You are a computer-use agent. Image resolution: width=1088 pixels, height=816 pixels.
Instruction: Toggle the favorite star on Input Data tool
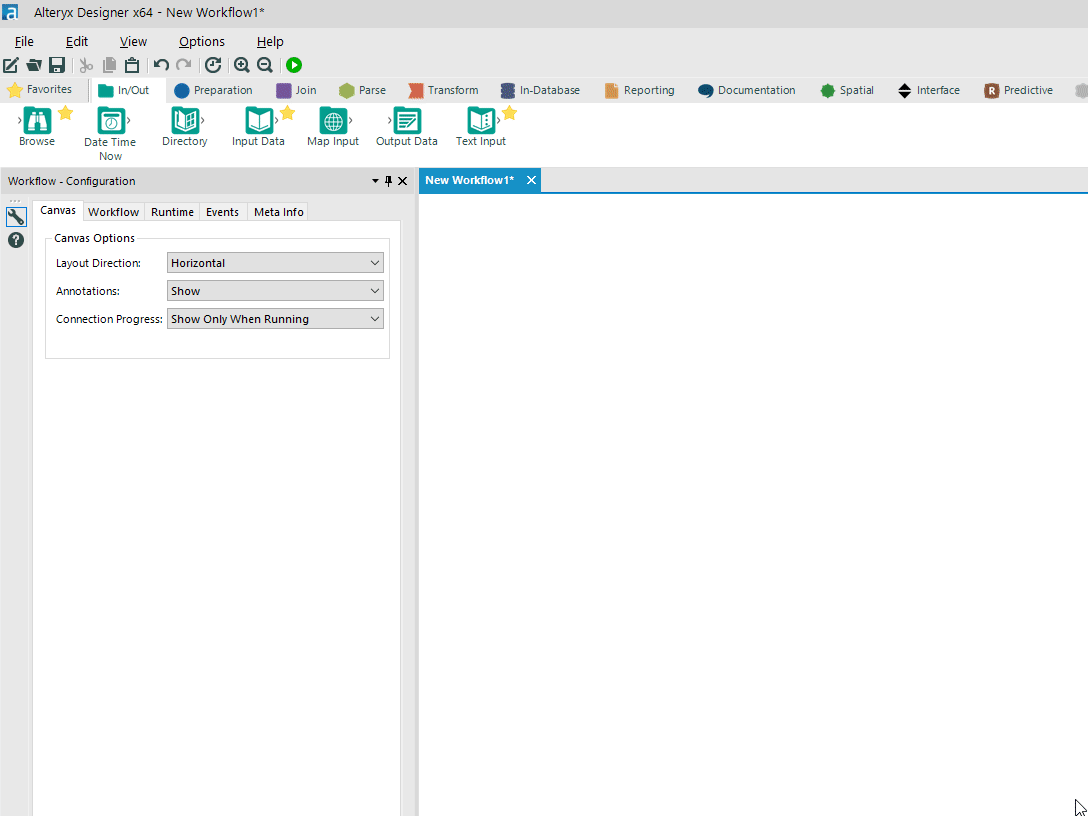tap(287, 112)
